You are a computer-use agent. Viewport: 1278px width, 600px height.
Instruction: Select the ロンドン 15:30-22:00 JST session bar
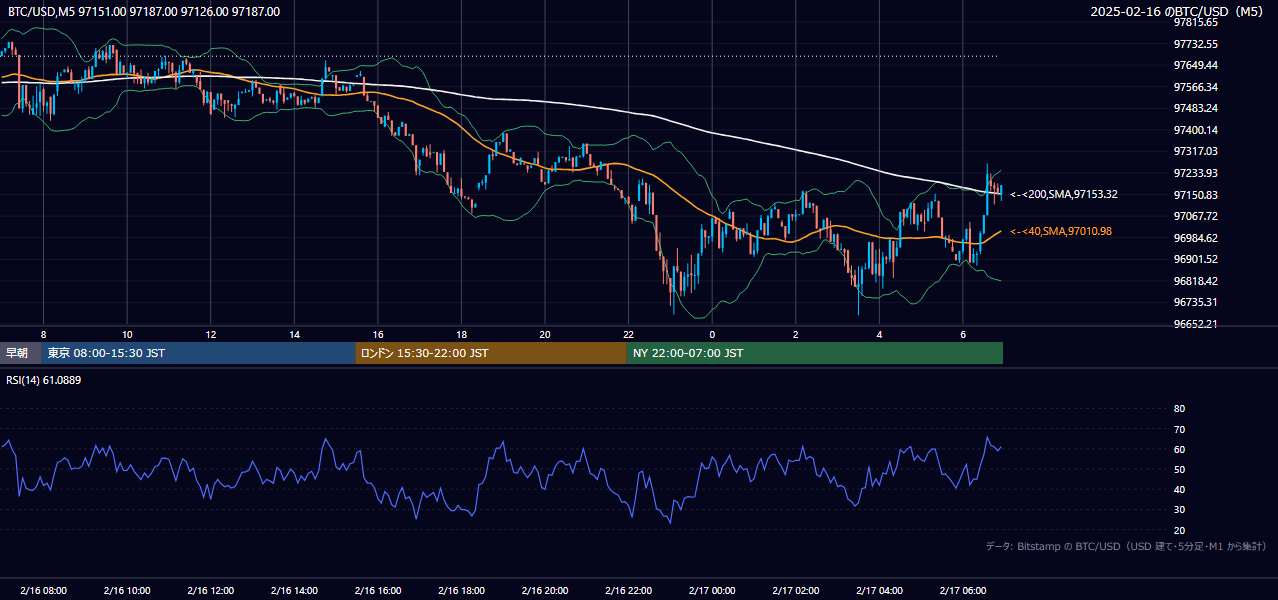pos(491,353)
